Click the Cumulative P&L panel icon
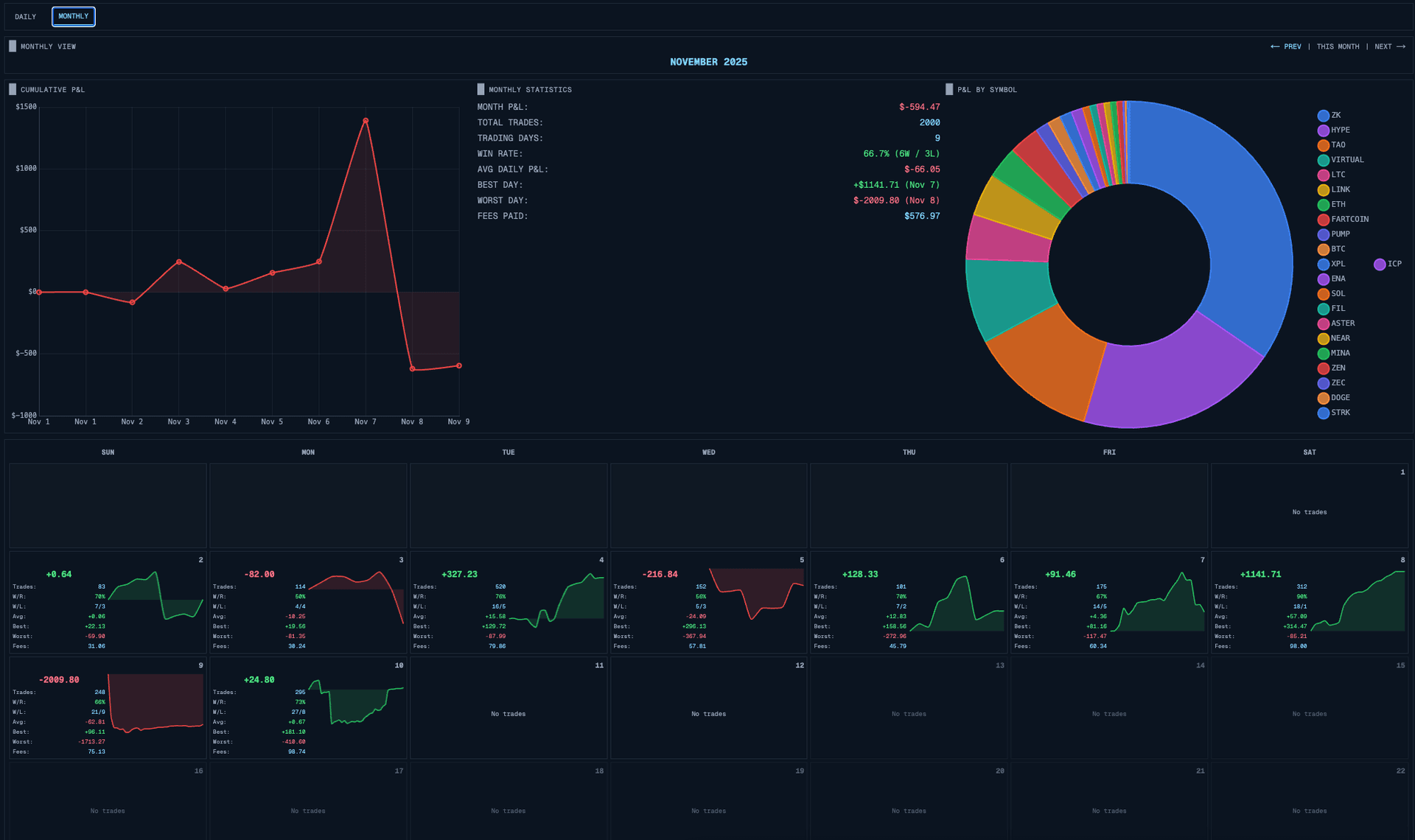 pyautogui.click(x=13, y=89)
